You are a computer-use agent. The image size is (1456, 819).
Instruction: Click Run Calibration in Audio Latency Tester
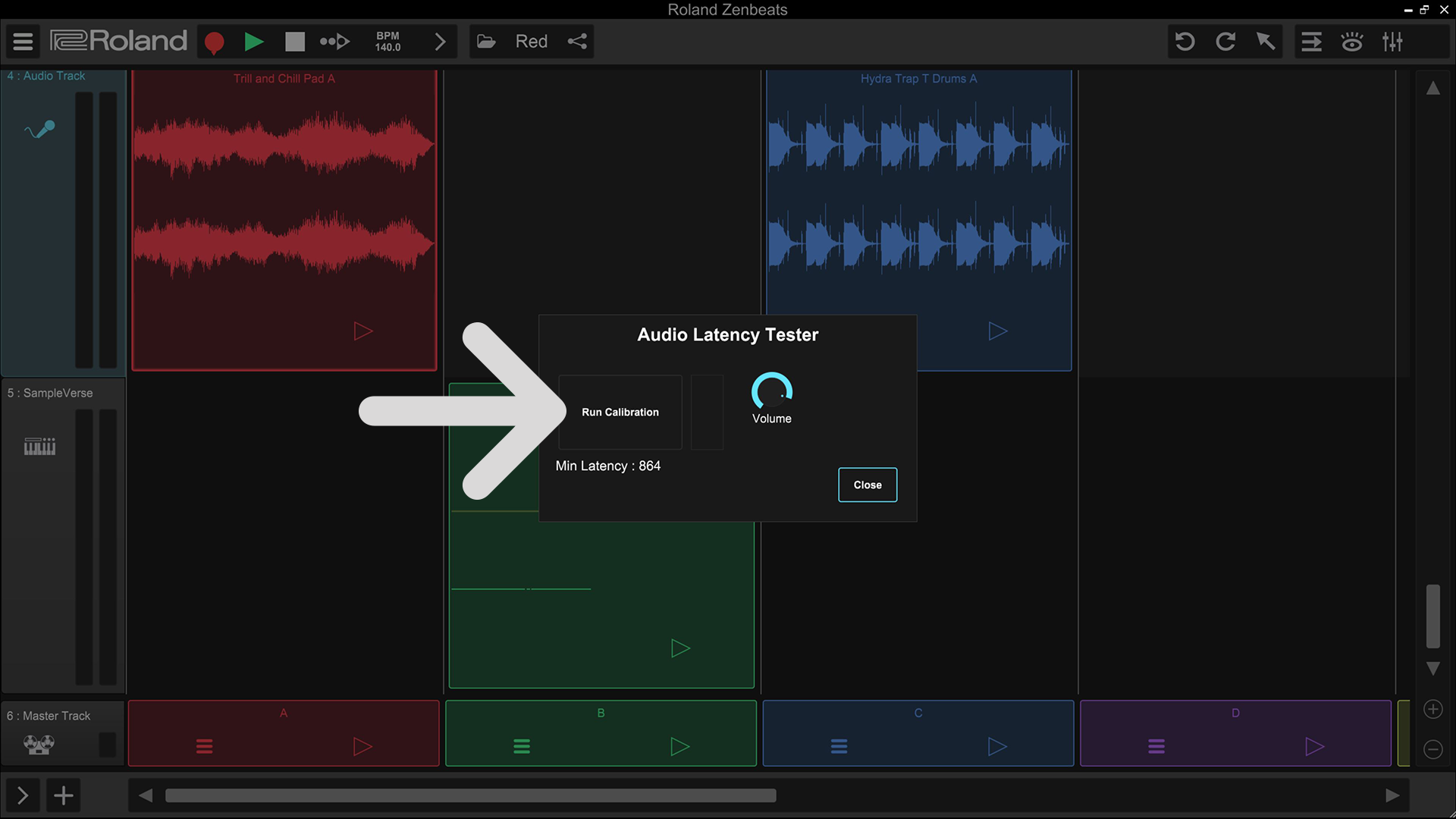point(620,413)
